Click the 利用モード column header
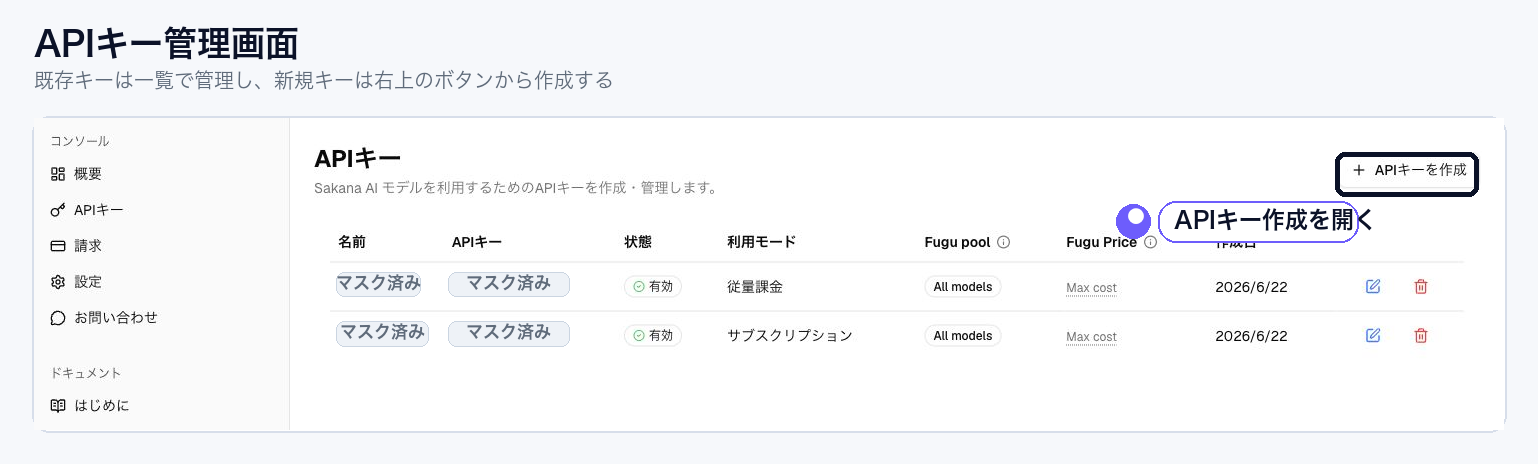This screenshot has height=464, width=1538. pos(761,242)
